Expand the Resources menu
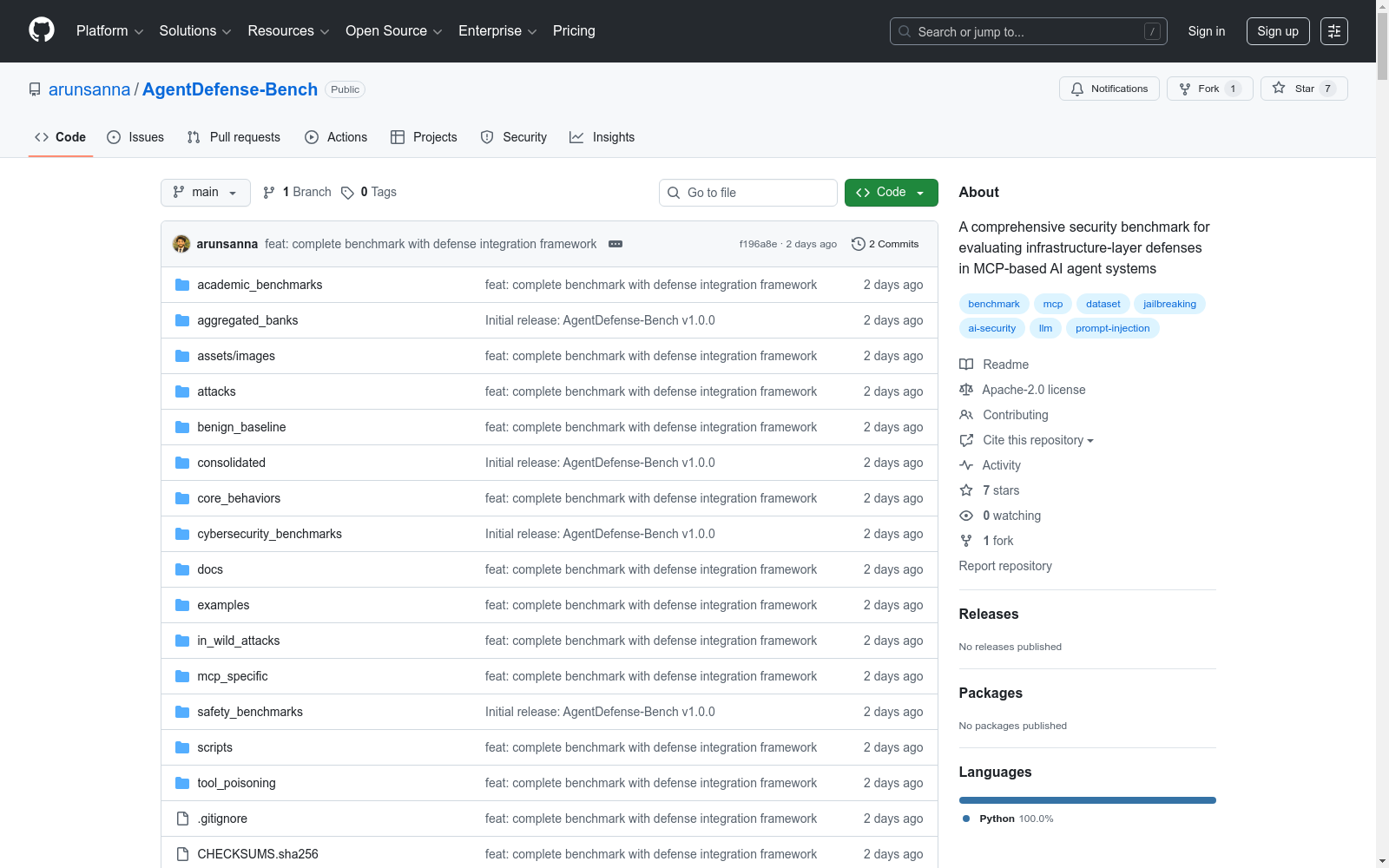The height and width of the screenshot is (868, 1389). [x=288, y=31]
